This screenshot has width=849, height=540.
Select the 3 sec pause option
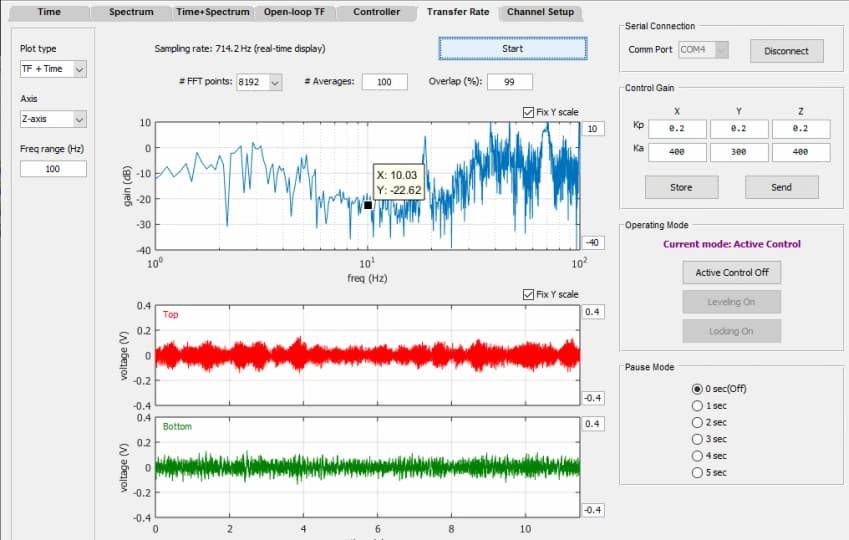click(697, 439)
